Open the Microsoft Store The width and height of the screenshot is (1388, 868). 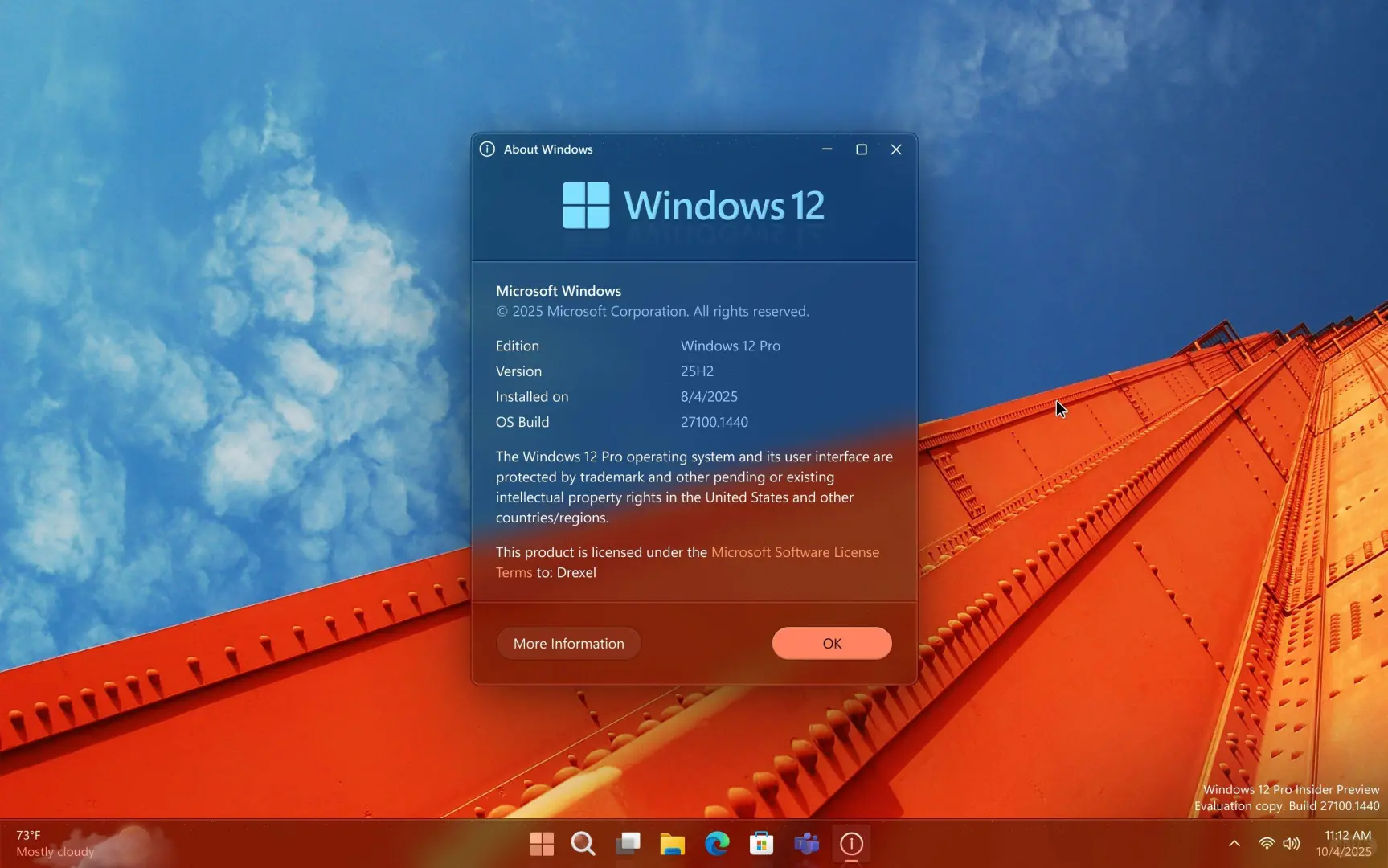pos(761,844)
